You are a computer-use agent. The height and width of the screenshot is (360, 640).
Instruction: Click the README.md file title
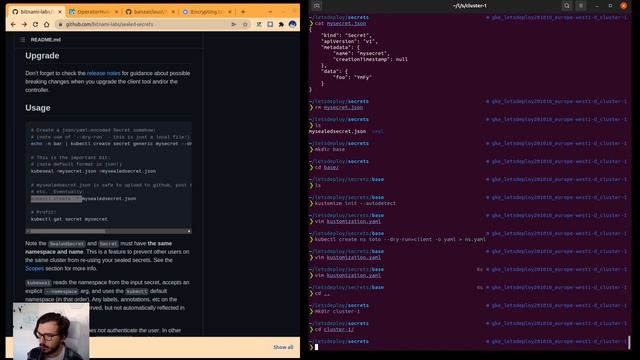[46, 40]
